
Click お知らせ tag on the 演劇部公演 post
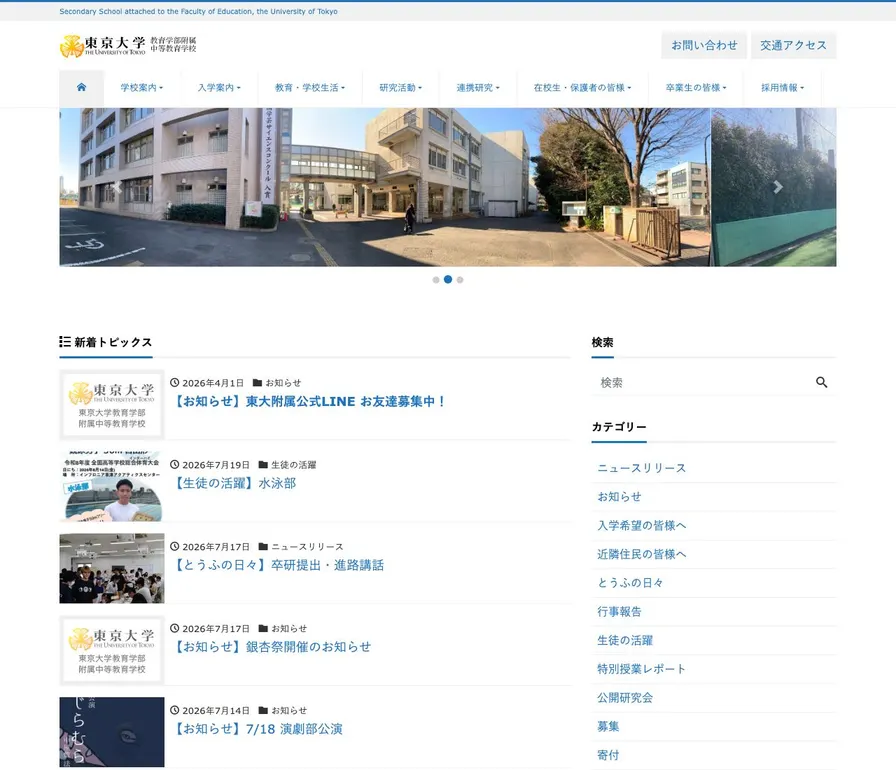point(289,711)
